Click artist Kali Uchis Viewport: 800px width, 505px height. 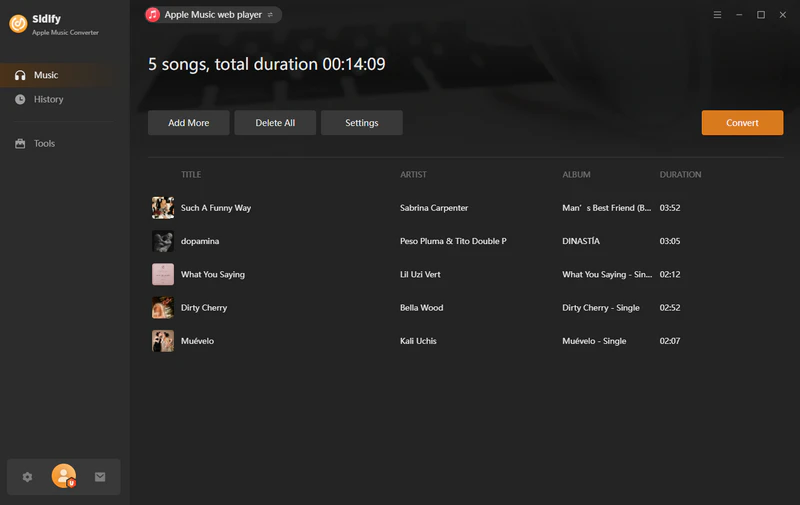(418, 341)
